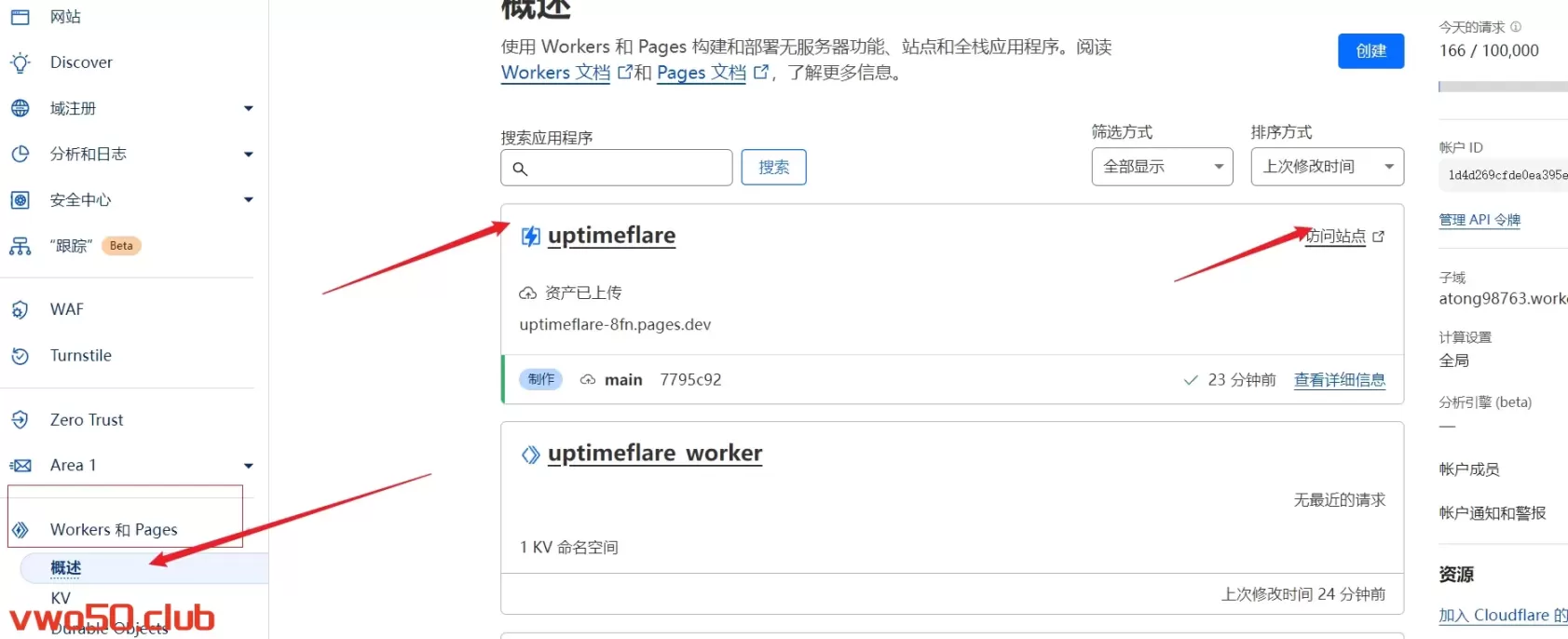This screenshot has height=639, width=1568.
Task: Click the 跟踪 network icon
Action: (20, 246)
